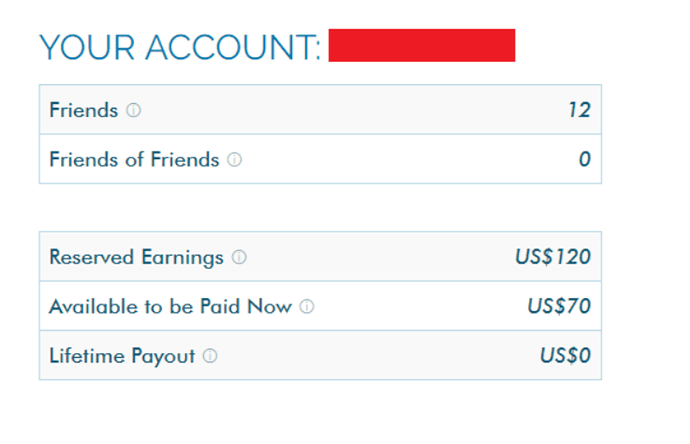Select the Friends row label

[84, 110]
